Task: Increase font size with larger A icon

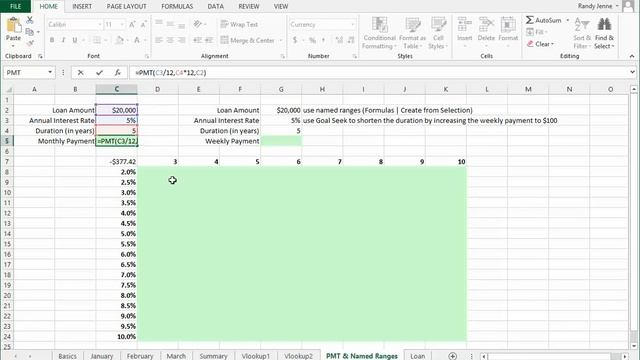Action: pyautogui.click(x=132, y=24)
